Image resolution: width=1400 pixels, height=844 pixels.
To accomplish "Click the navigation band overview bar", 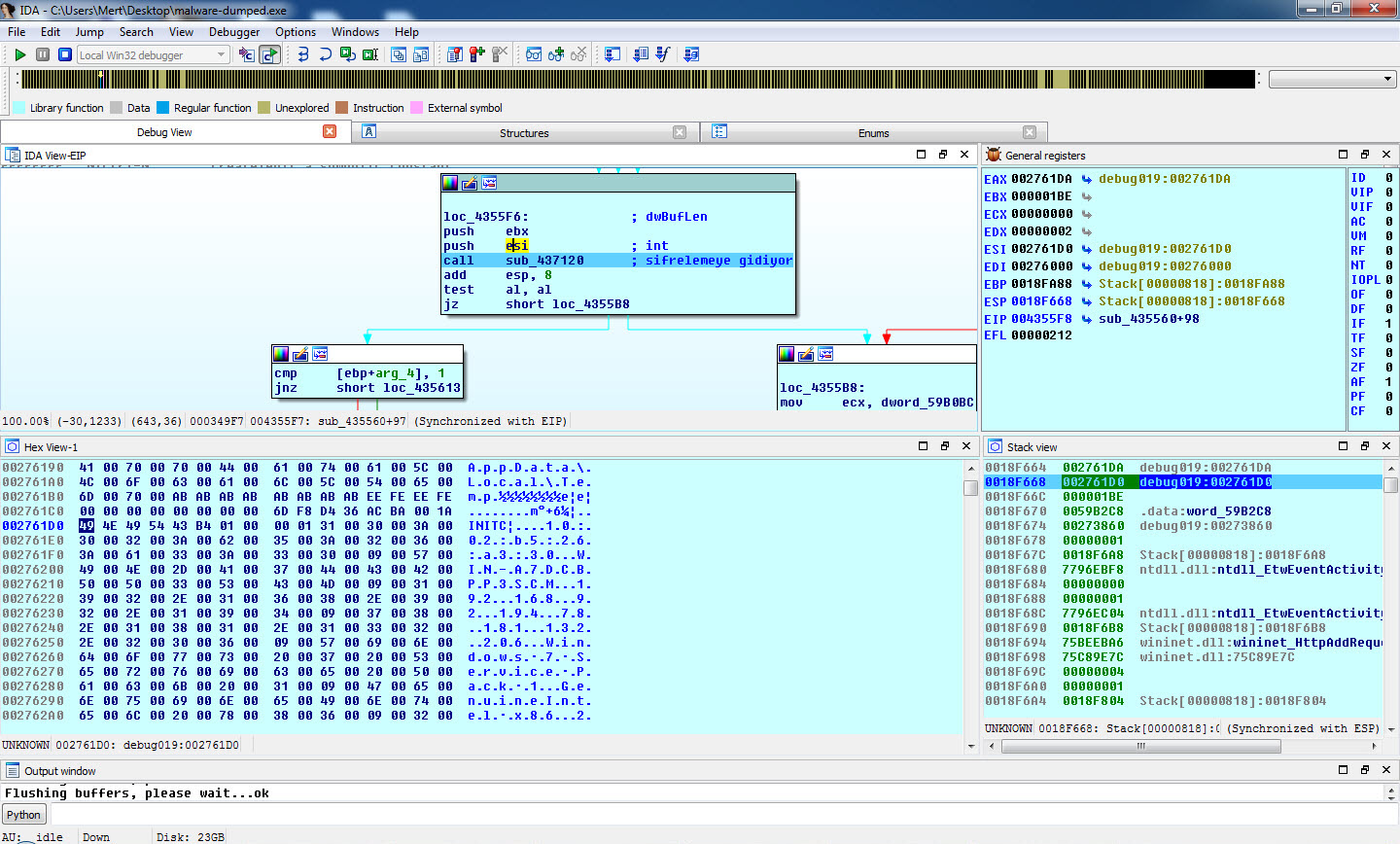I will [x=638, y=79].
